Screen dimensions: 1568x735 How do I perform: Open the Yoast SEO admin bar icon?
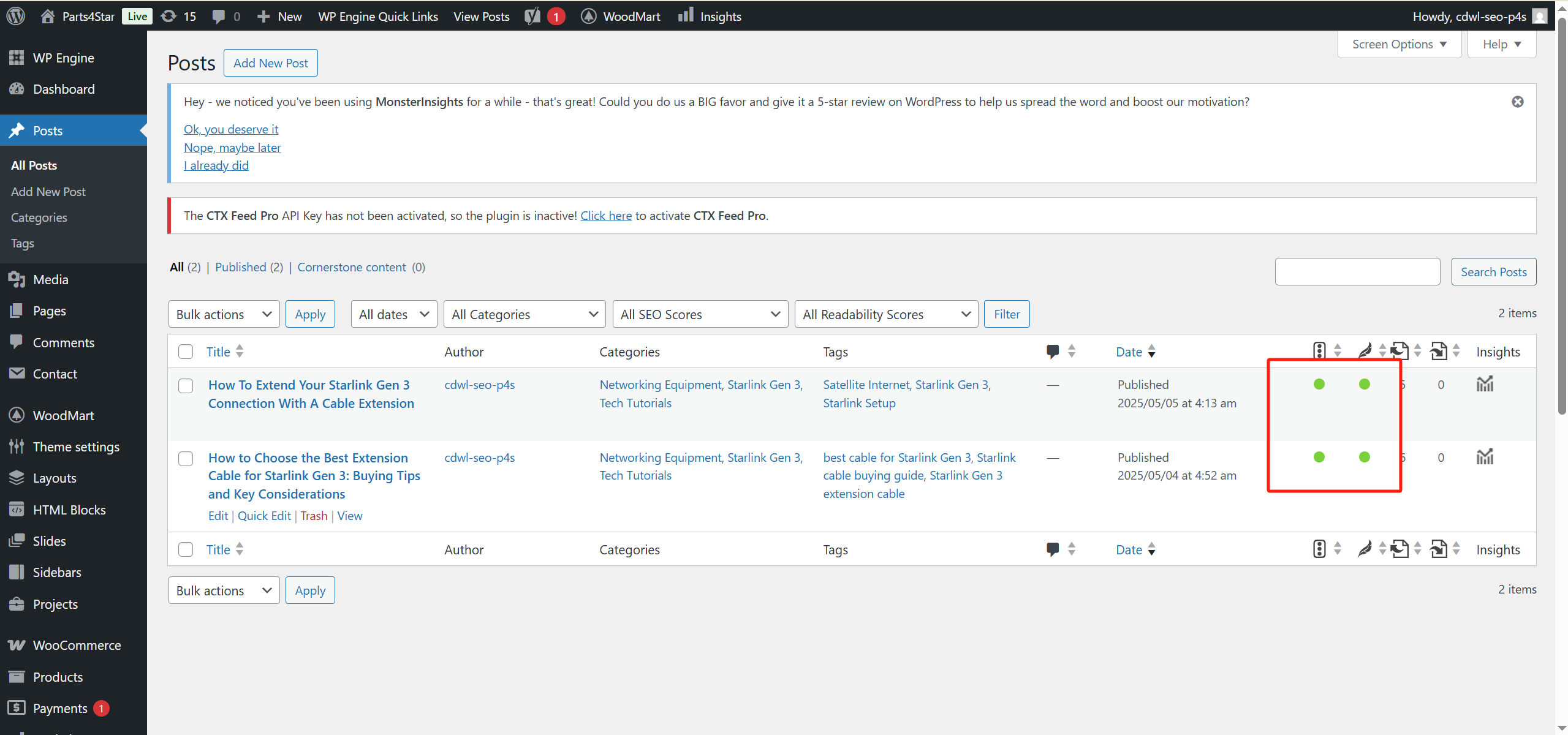pyautogui.click(x=532, y=16)
